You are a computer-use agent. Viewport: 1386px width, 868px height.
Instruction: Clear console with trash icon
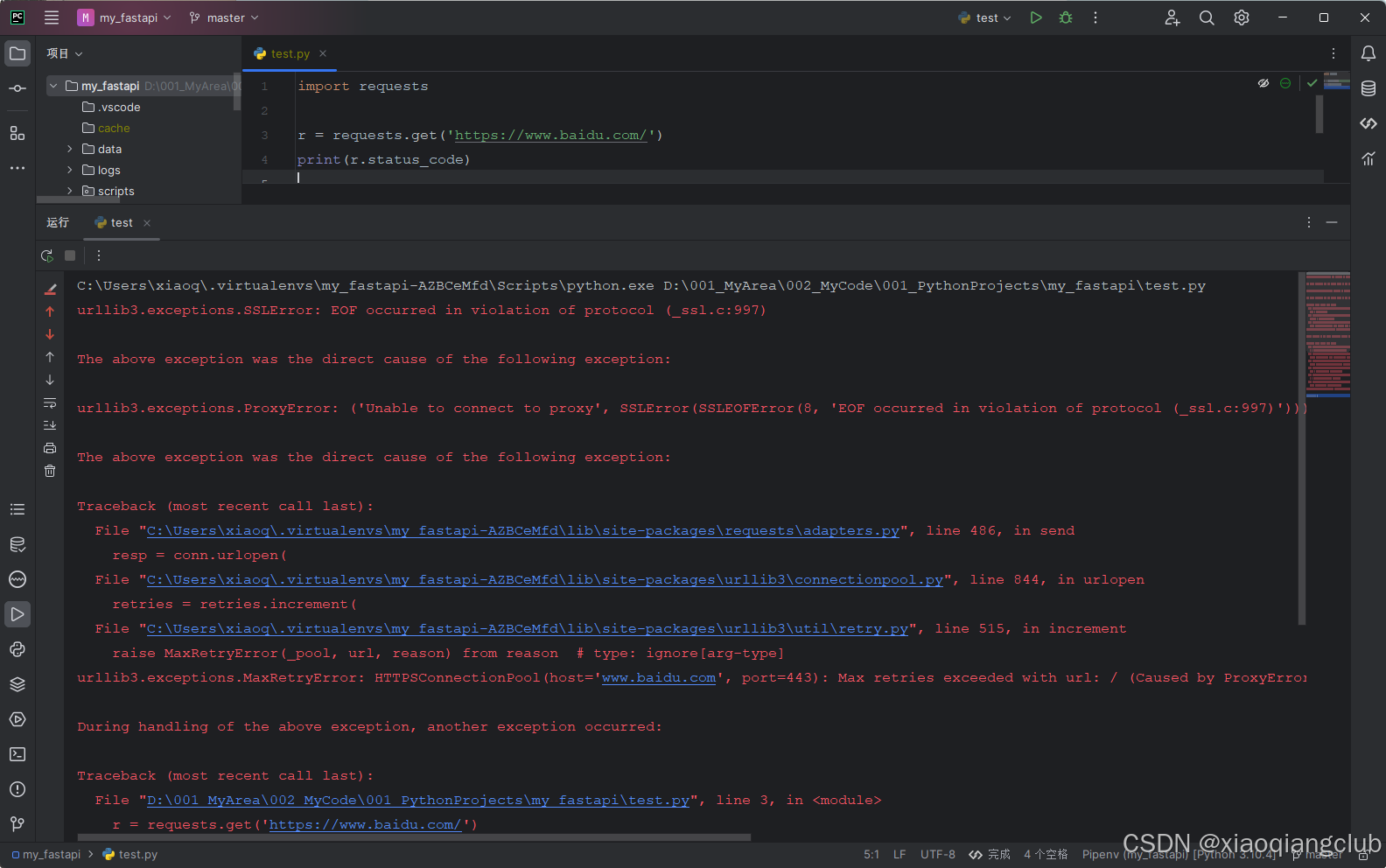(50, 471)
